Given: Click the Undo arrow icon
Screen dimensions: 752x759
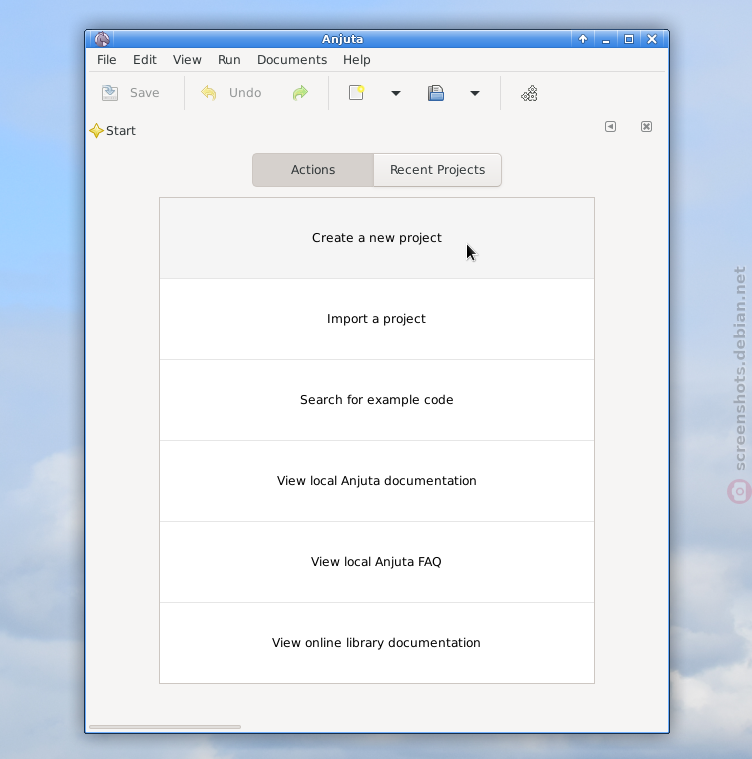Looking at the screenshot, I should tap(209, 92).
